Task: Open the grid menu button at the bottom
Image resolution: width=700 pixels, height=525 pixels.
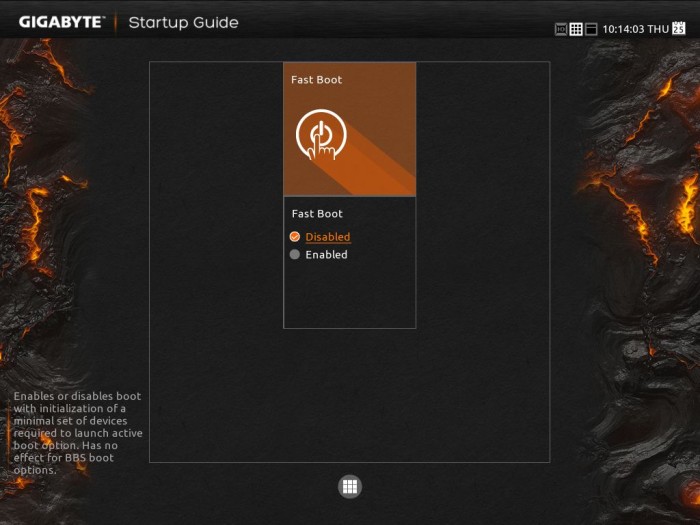Action: click(350, 487)
